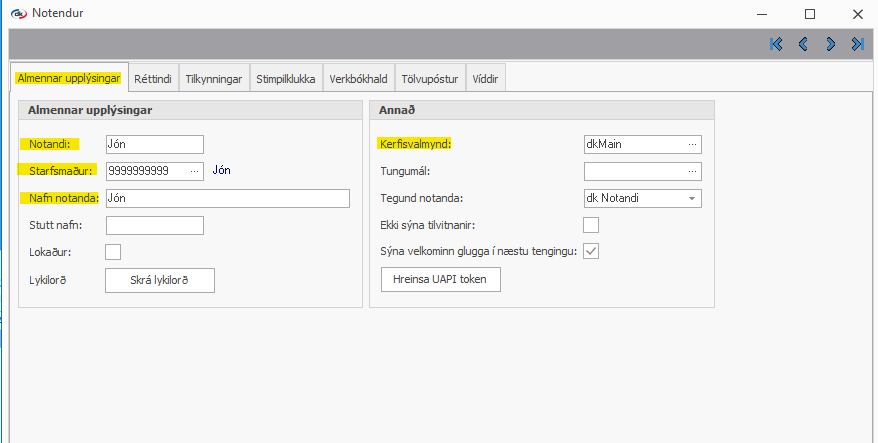Focus the Nafn notanda text field
Screen dimensions: 878x443
pyautogui.click(x=227, y=198)
